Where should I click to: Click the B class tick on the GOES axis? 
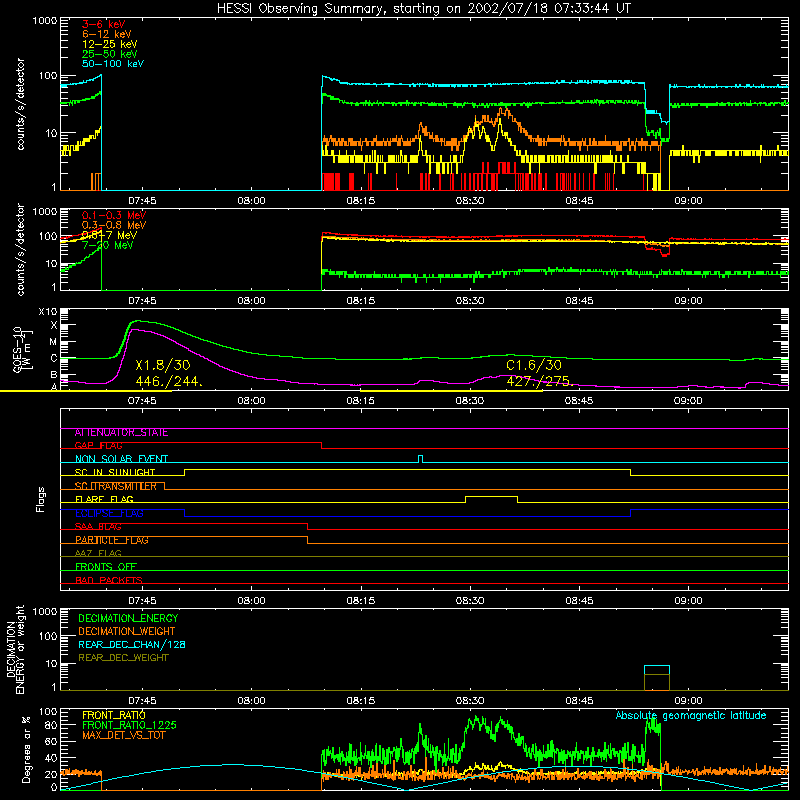(53, 374)
